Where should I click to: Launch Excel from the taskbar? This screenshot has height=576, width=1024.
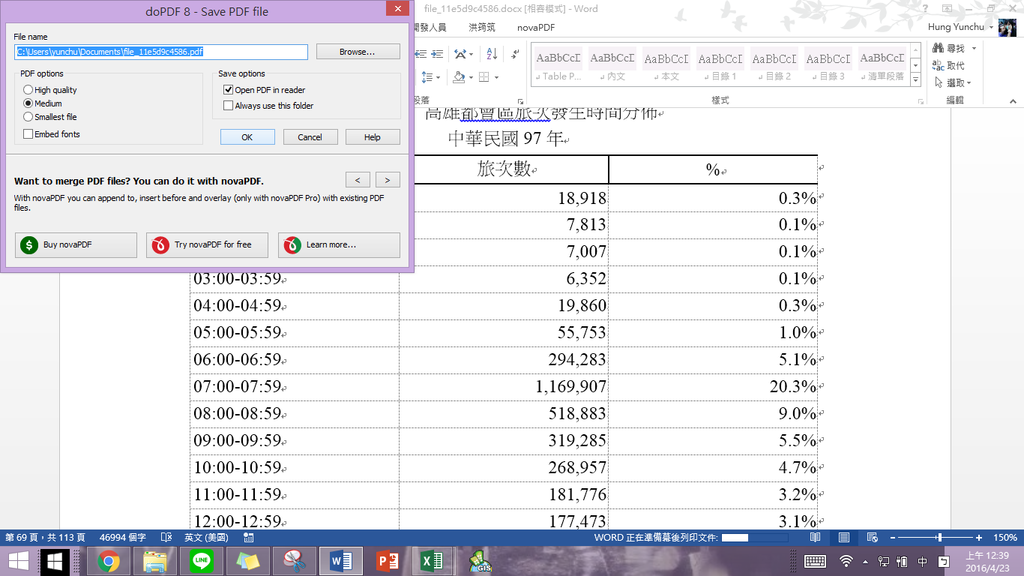(433, 560)
